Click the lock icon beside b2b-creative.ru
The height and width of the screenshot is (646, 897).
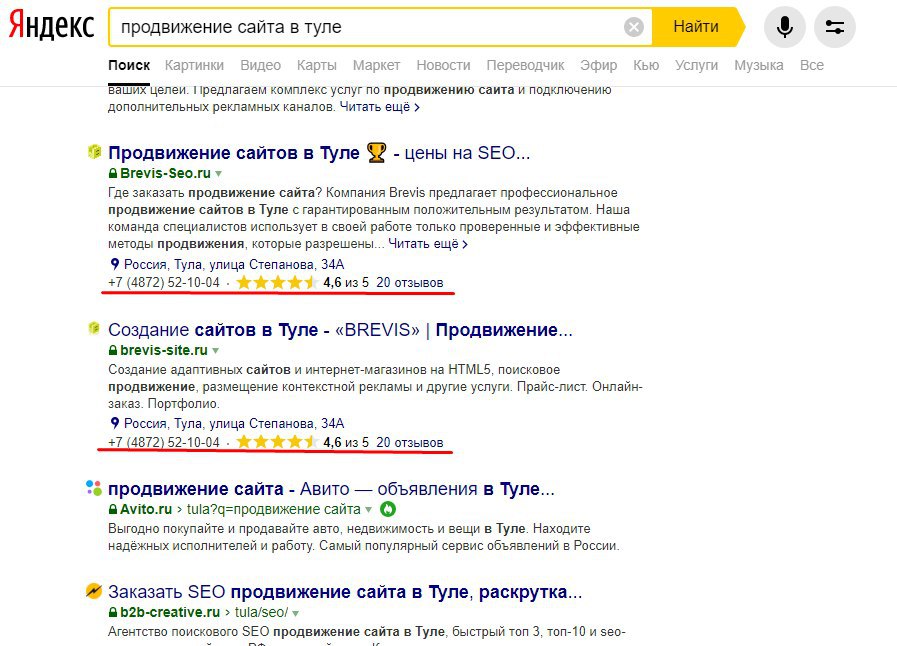(113, 612)
